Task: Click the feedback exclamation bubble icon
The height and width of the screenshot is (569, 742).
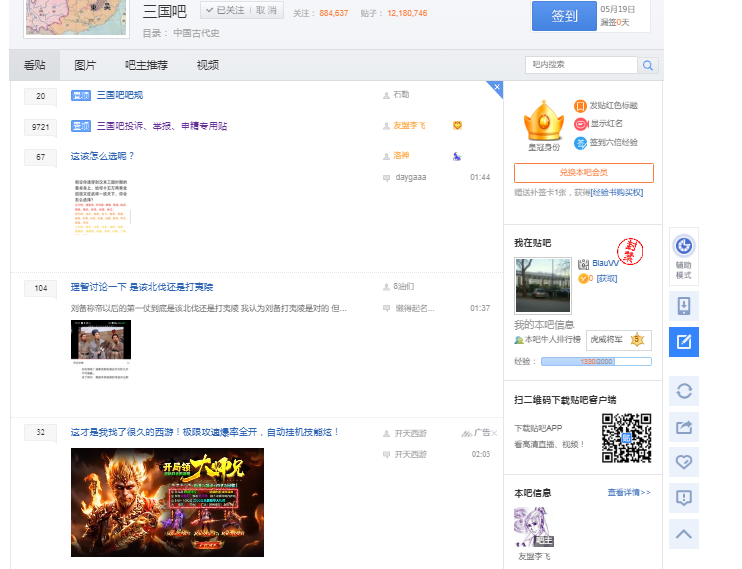Action: (x=684, y=497)
